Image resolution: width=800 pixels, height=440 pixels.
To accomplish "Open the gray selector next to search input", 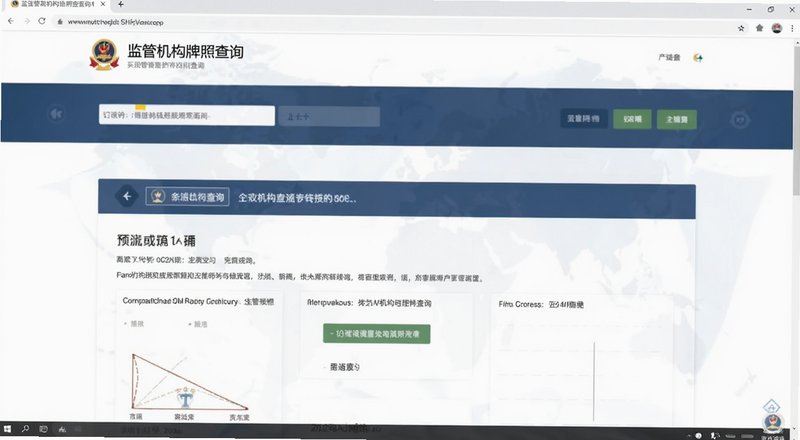I will click(329, 116).
